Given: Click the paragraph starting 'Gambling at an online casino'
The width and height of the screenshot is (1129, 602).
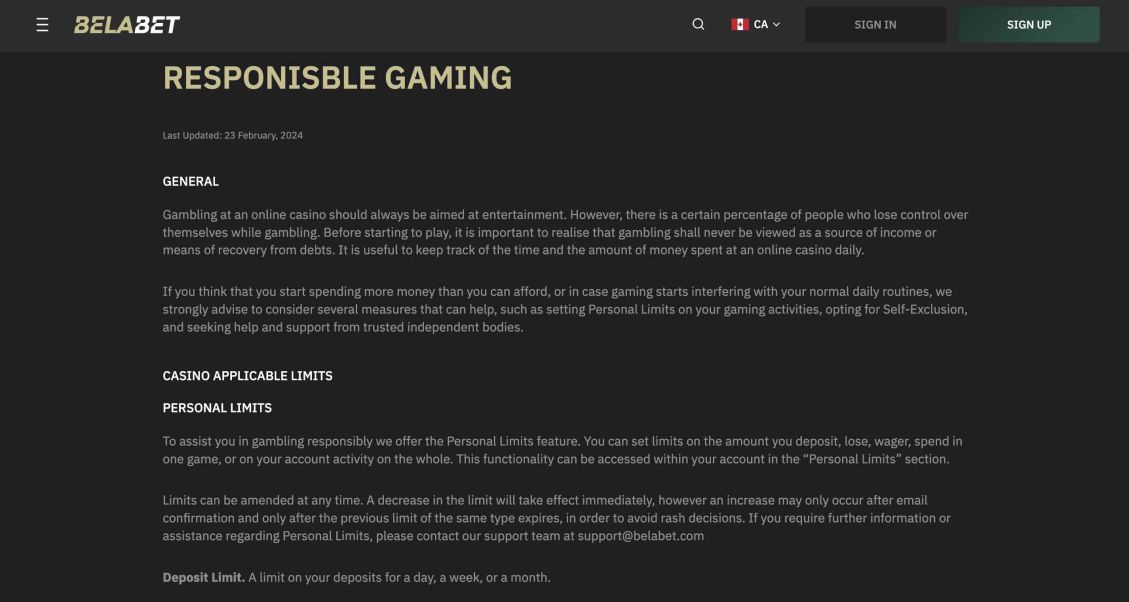Looking at the screenshot, I should [x=565, y=233].
